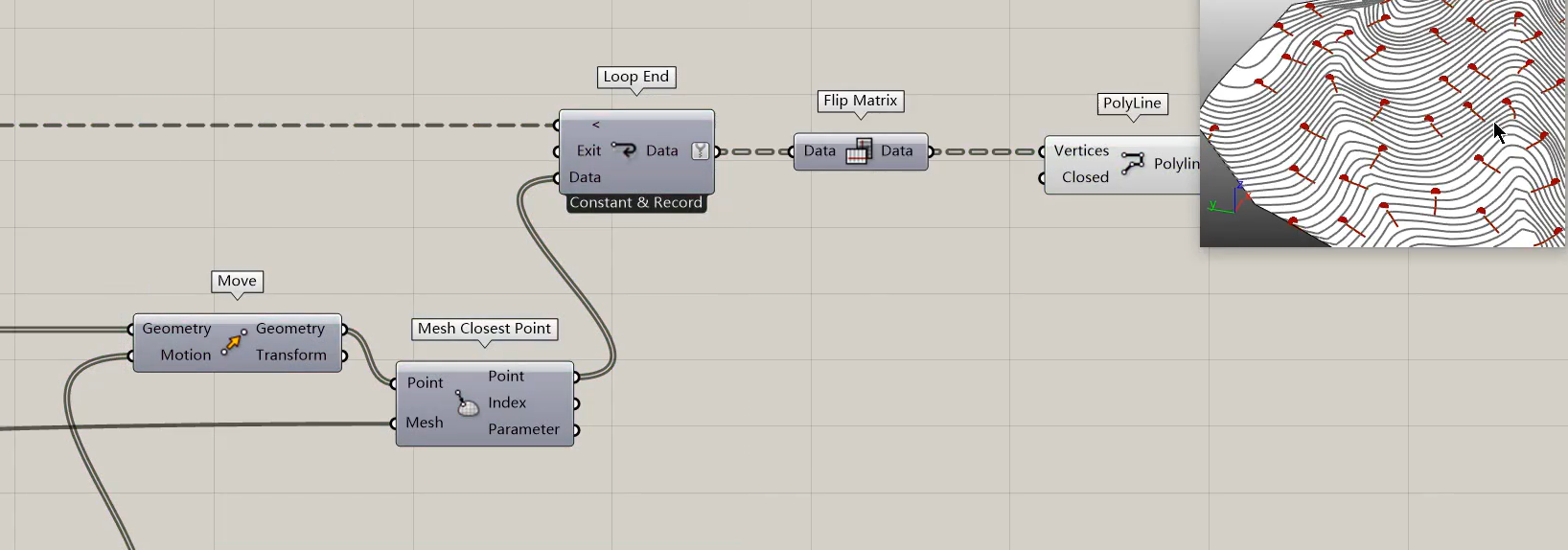Click the '<' input of Loop End
The height and width of the screenshot is (550, 1568).
pos(595,125)
